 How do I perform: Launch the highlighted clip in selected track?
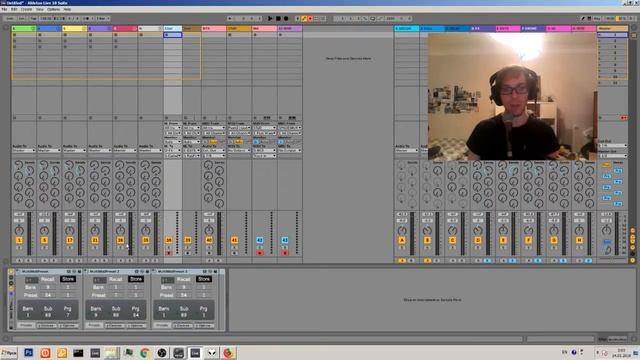click(167, 35)
